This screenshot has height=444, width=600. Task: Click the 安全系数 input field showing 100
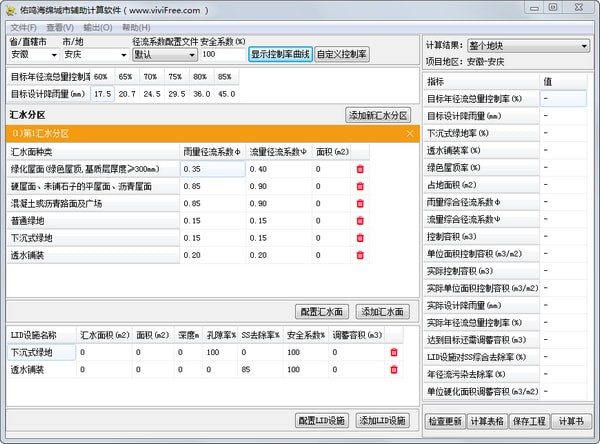[222, 55]
